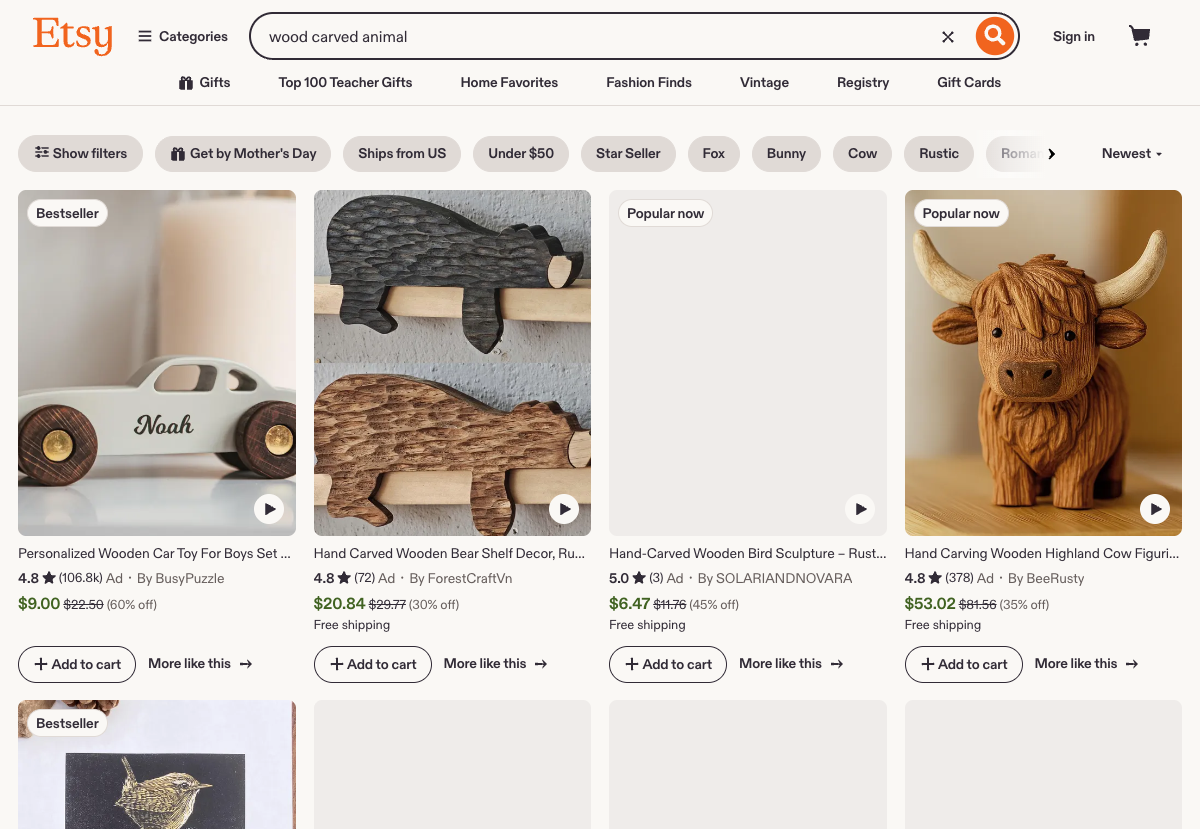This screenshot has height=829, width=1200.
Task: Add the Highland Cow figurine to cart
Action: (x=963, y=664)
